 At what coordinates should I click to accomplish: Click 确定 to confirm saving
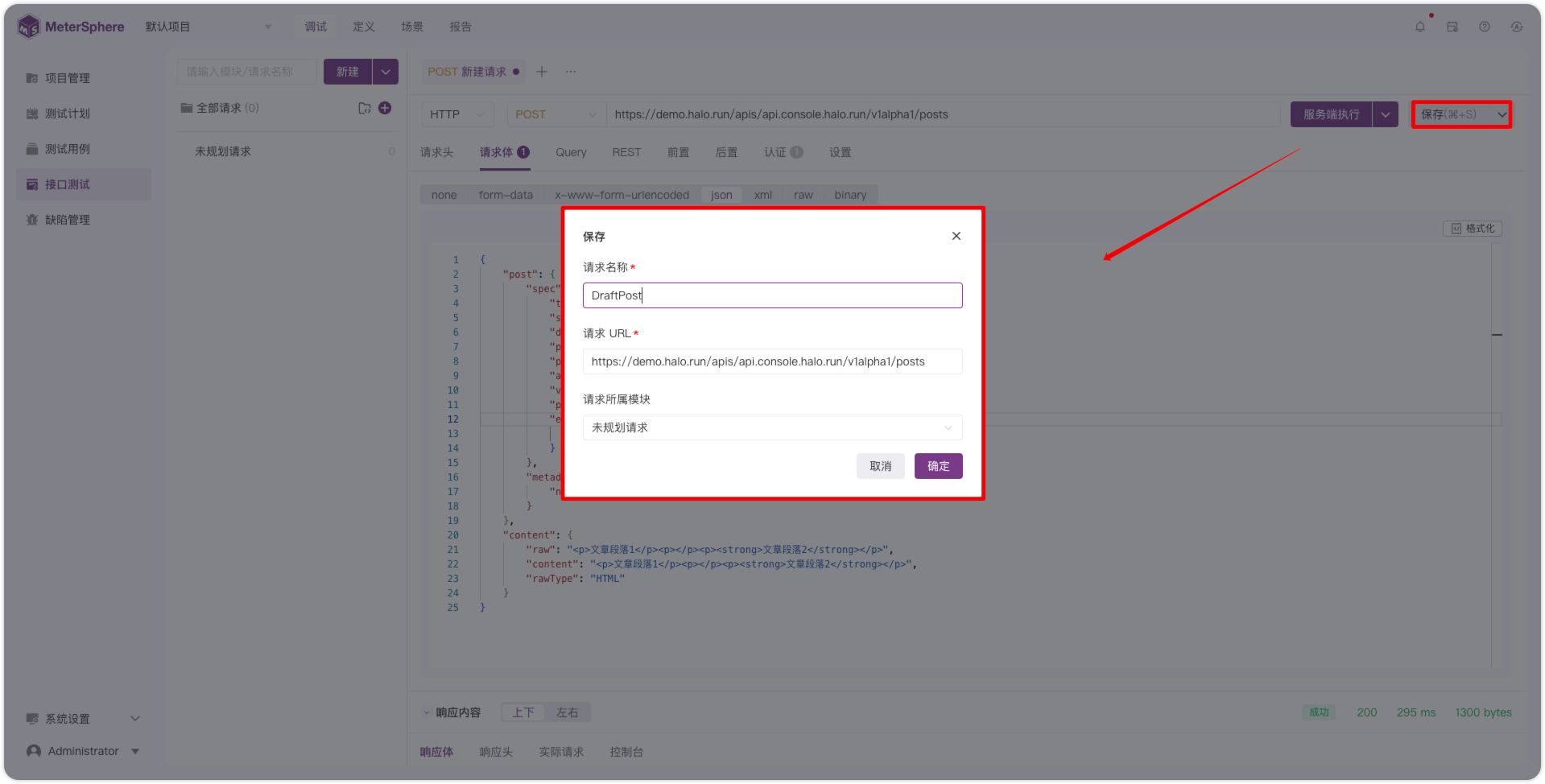click(x=939, y=466)
